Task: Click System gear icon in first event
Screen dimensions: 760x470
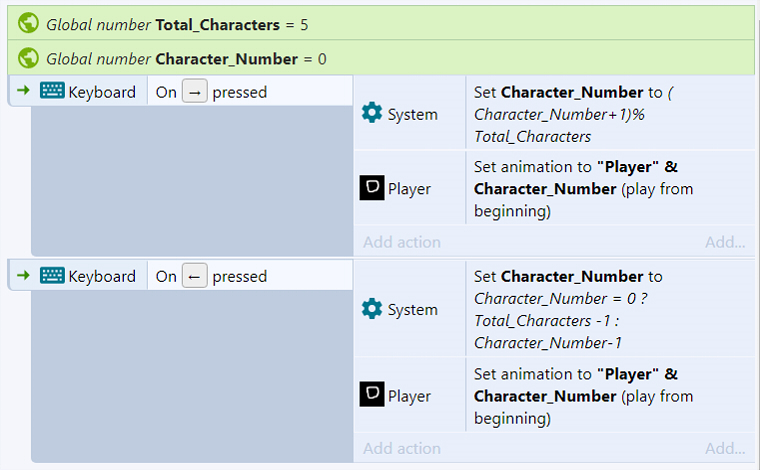Action: [x=372, y=113]
